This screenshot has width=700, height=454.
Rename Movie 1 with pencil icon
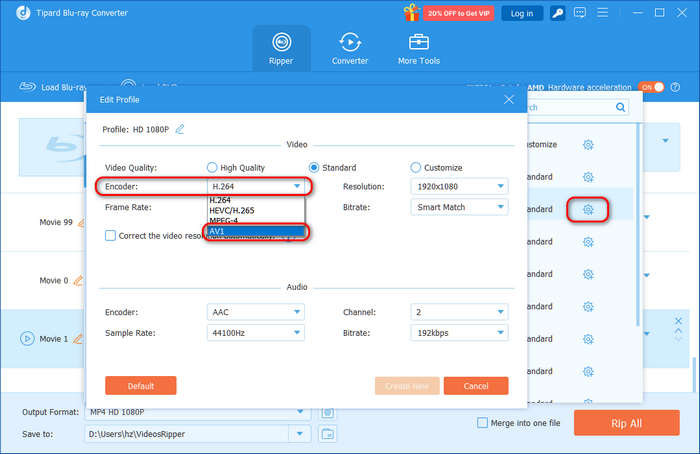click(x=78, y=339)
